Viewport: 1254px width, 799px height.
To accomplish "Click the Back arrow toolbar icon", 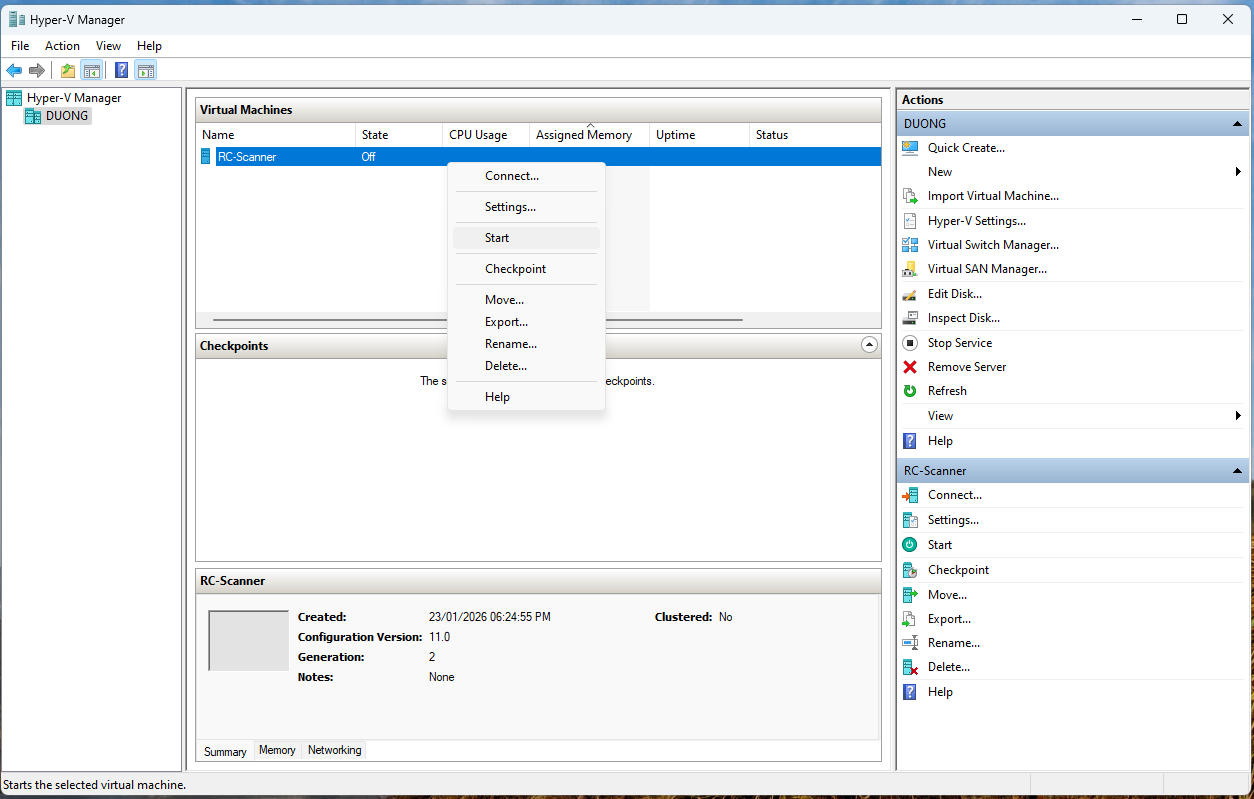I will (14, 70).
